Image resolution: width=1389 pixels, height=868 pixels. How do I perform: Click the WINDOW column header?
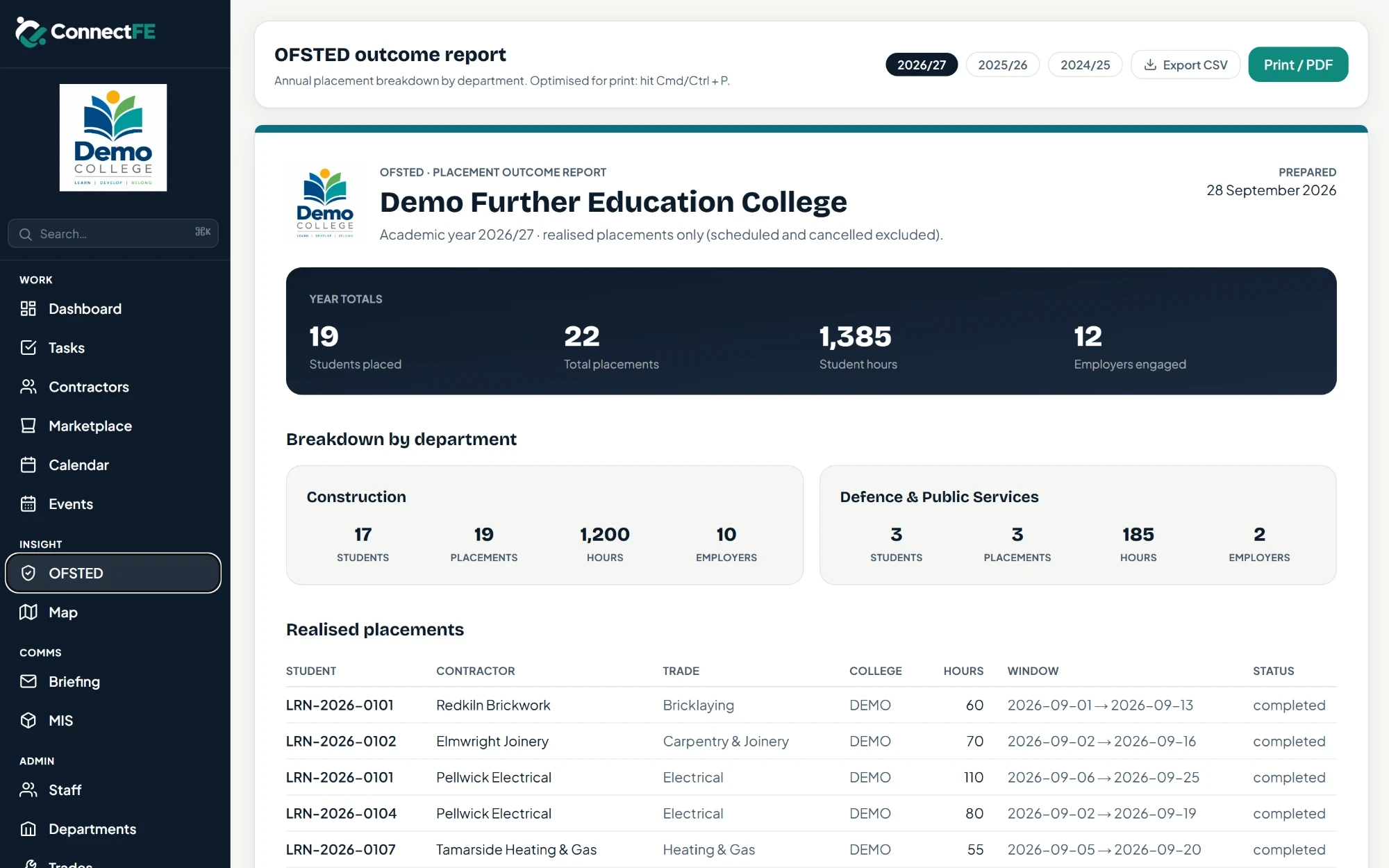[x=1033, y=671]
